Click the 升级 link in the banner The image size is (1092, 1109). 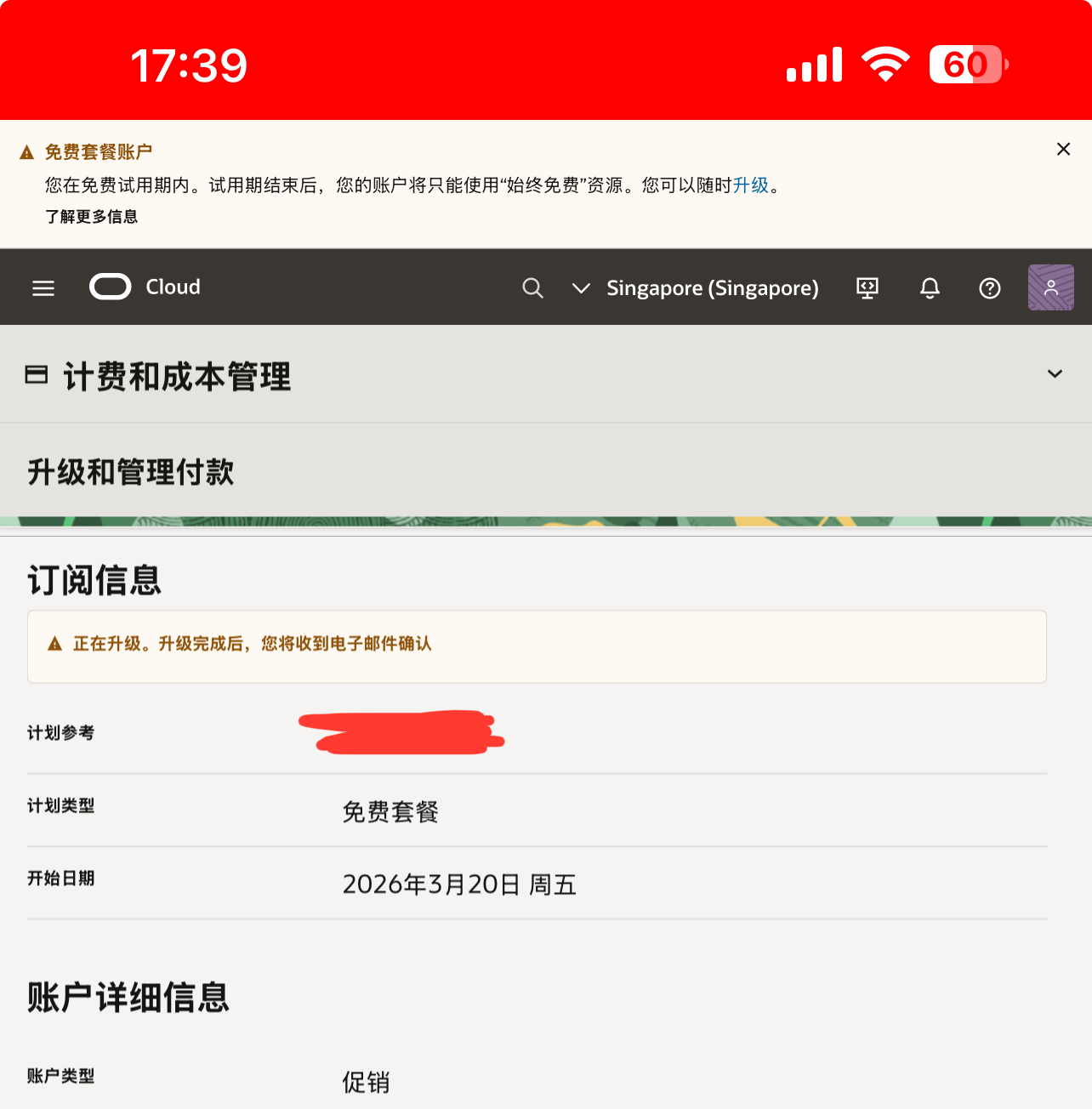[750, 185]
